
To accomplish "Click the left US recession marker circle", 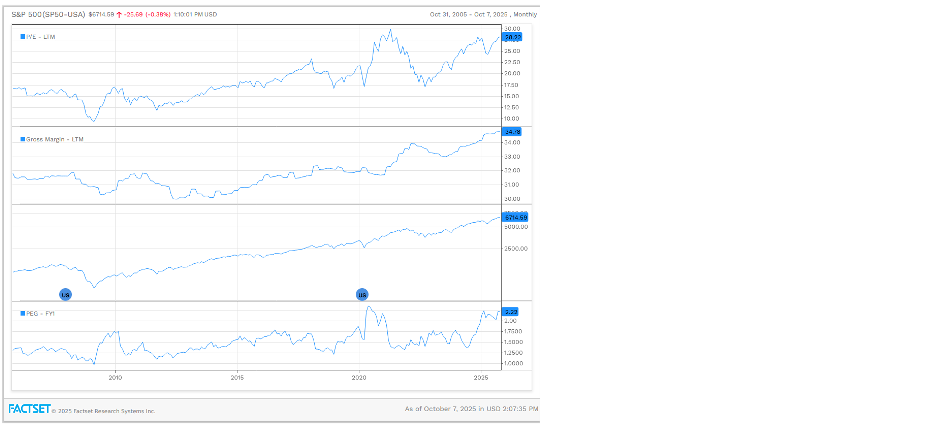I will pyautogui.click(x=65, y=295).
